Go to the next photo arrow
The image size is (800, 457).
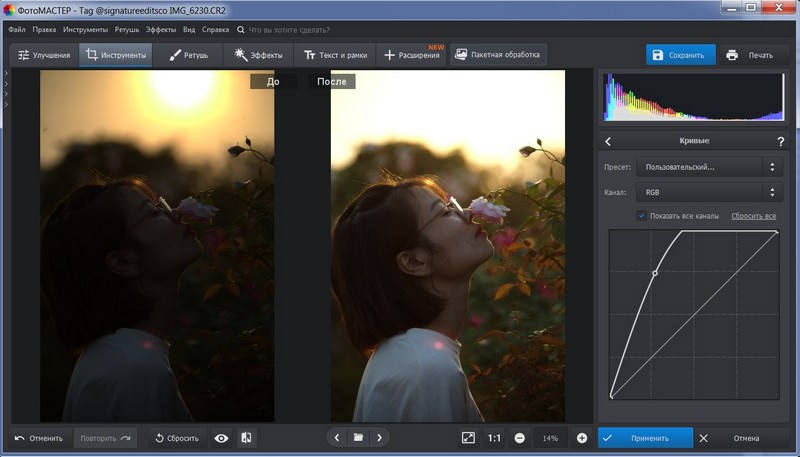[379, 438]
